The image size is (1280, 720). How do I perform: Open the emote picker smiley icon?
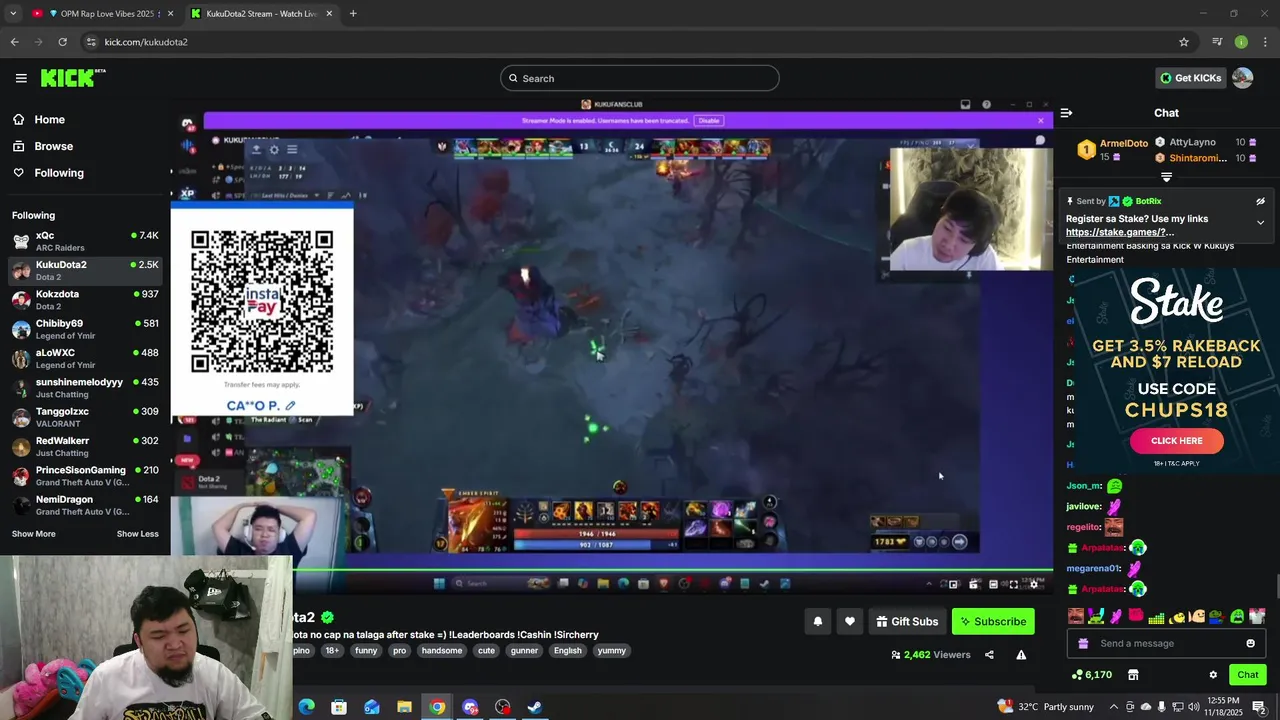point(1250,643)
